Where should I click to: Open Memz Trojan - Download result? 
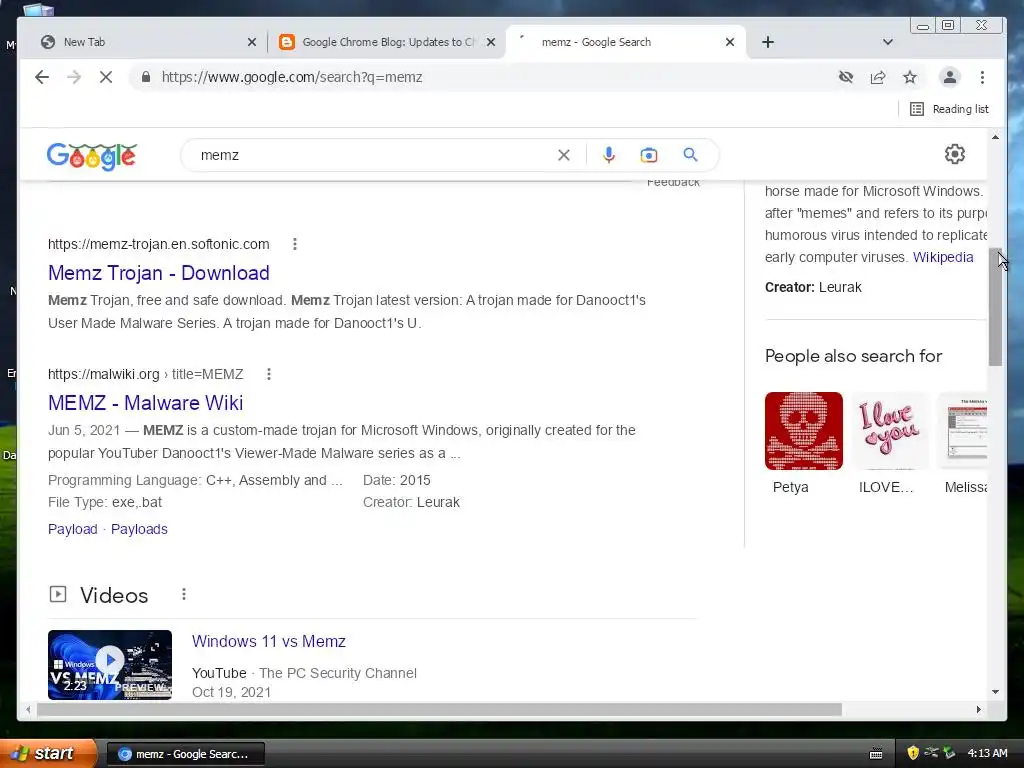159,273
